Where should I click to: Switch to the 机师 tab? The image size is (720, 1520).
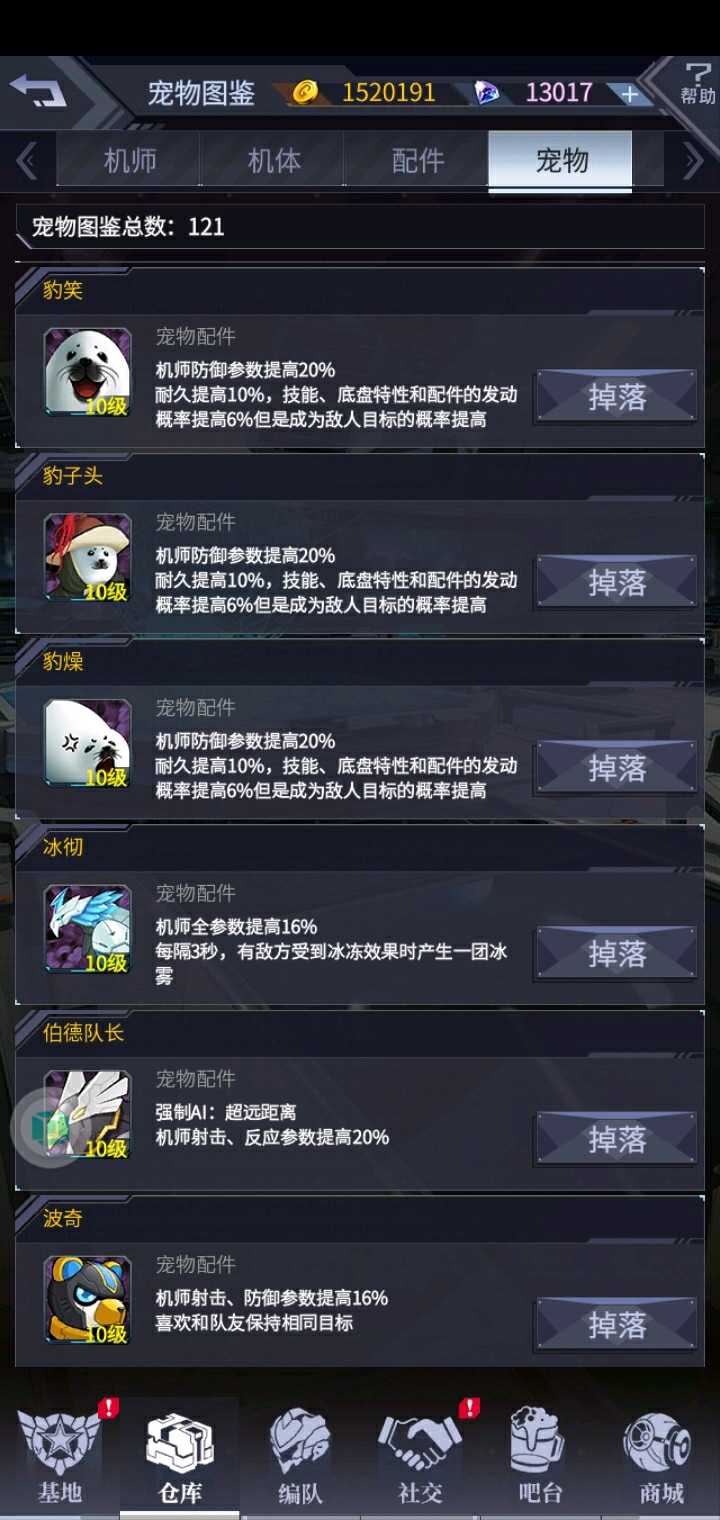pos(130,160)
